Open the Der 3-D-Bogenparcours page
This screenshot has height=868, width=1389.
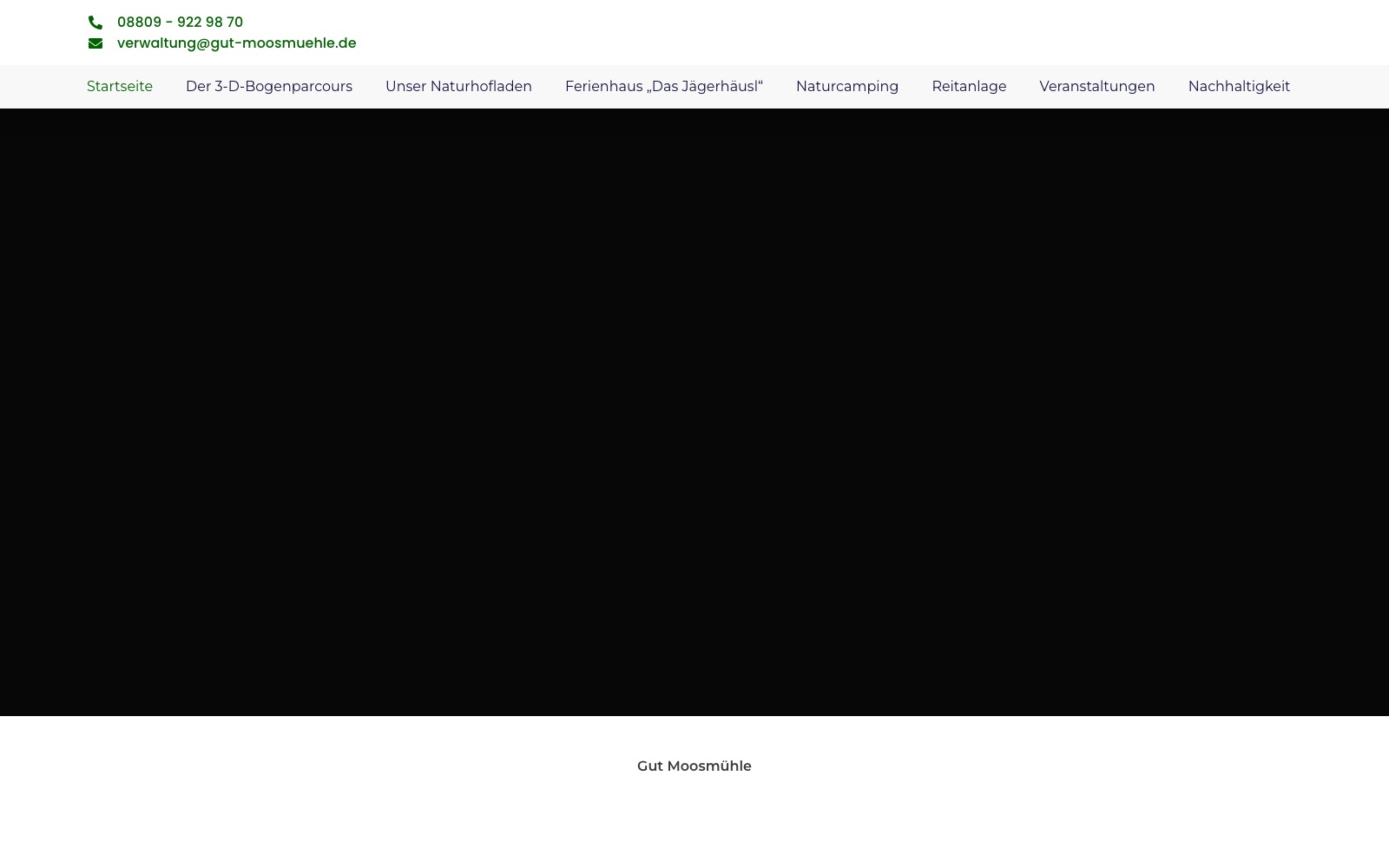(269, 86)
